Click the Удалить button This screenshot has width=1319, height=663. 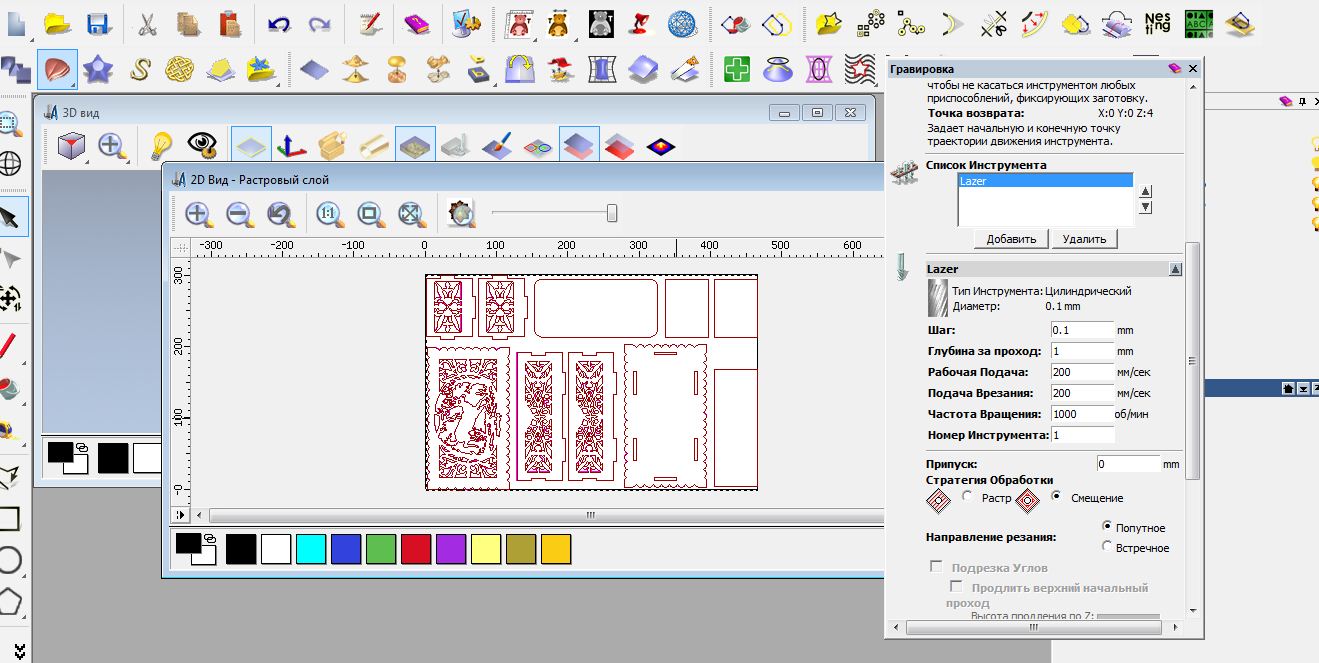pyautogui.click(x=1085, y=239)
